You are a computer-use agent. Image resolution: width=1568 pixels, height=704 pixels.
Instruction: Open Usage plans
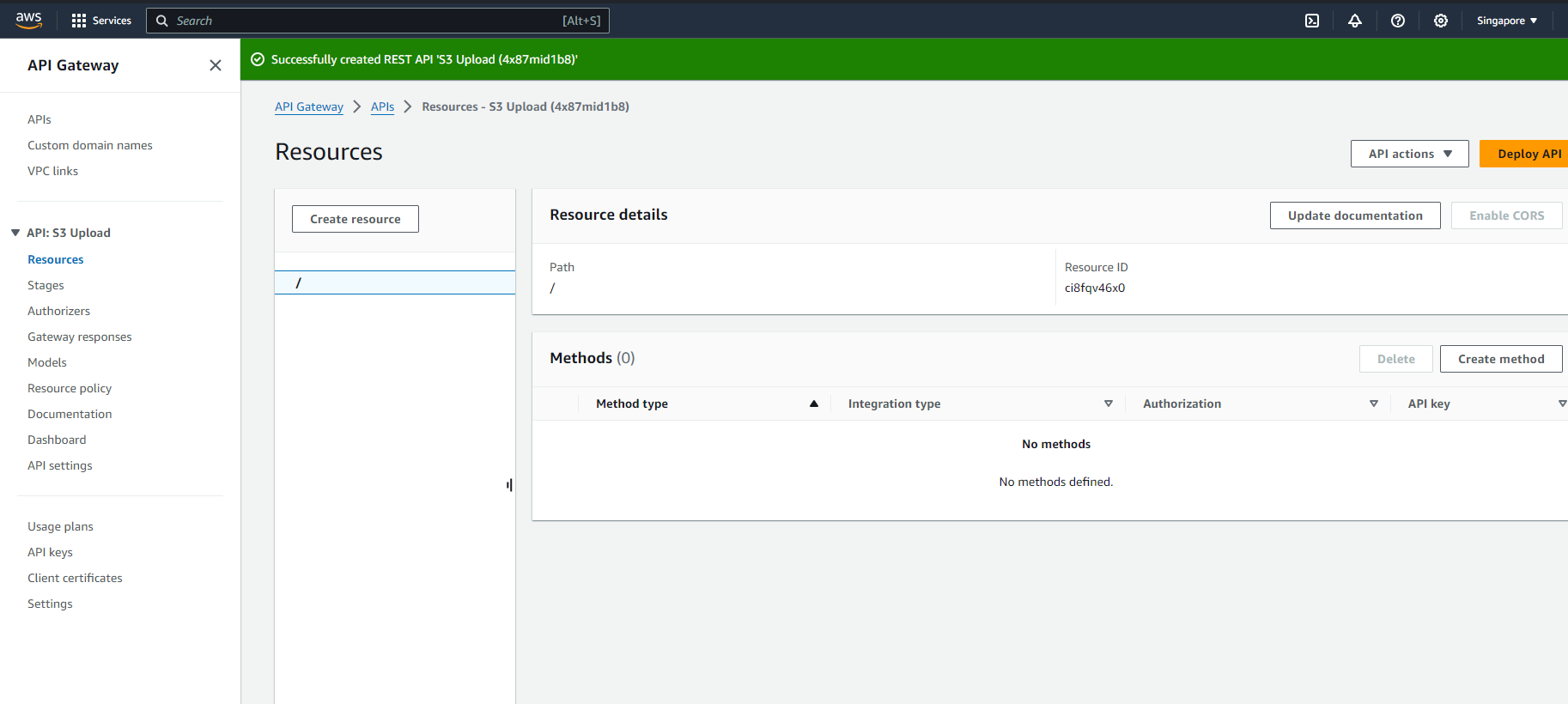click(60, 526)
